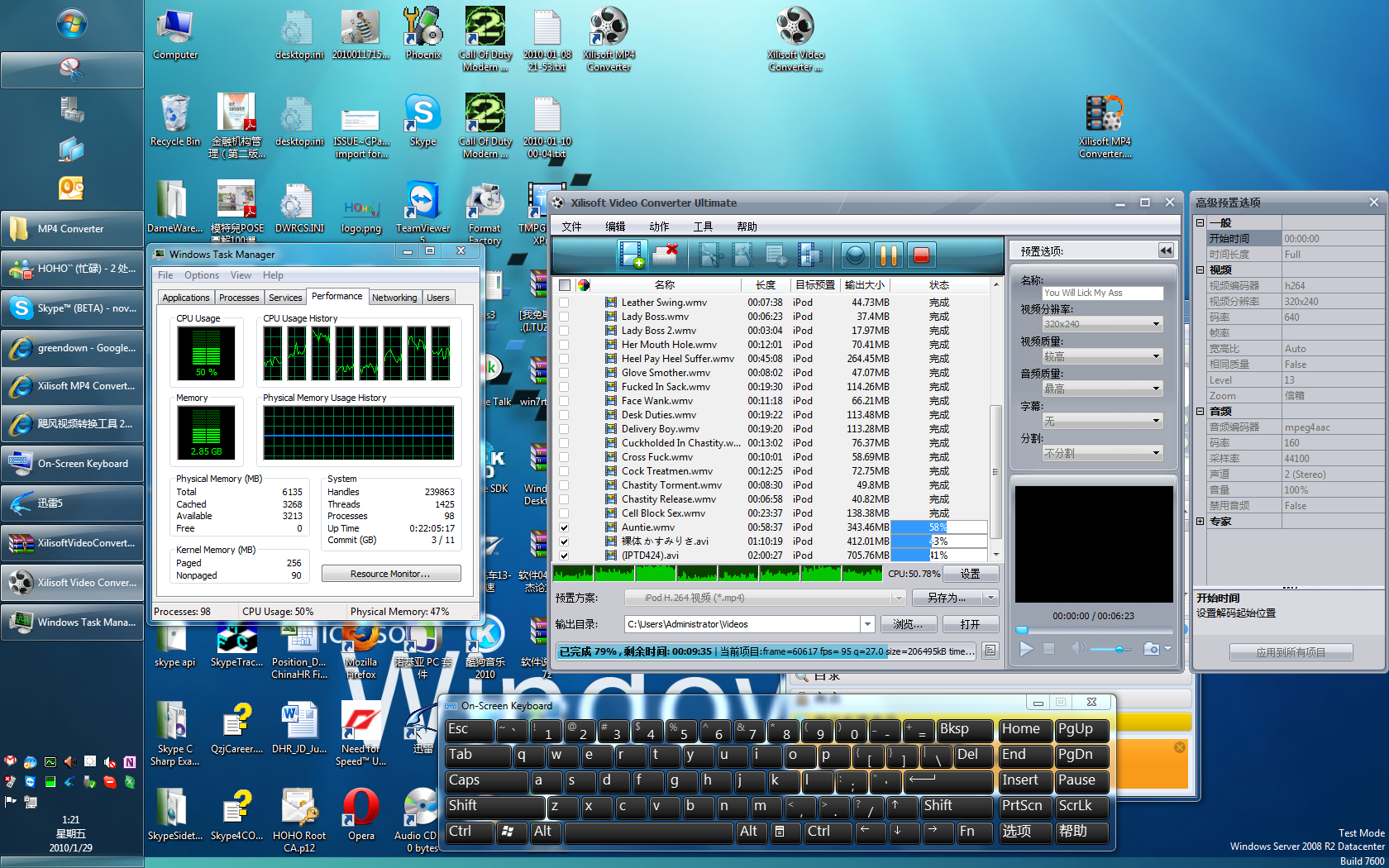Screen dimensions: 1389x868
Task: Check the Lady Boss.wmv checkbox
Action: click(x=564, y=317)
